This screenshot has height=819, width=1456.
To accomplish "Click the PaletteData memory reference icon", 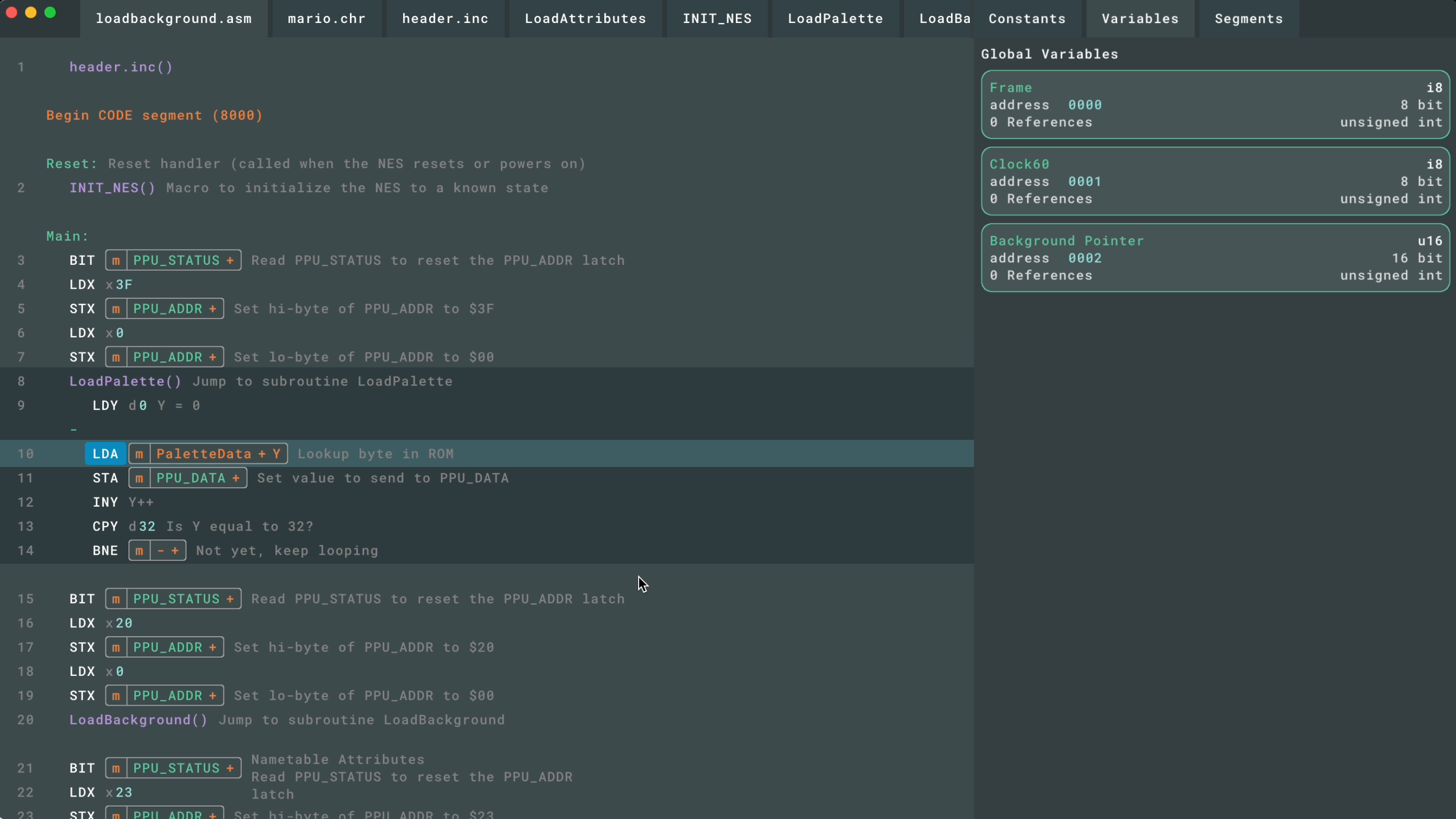I will point(139,453).
